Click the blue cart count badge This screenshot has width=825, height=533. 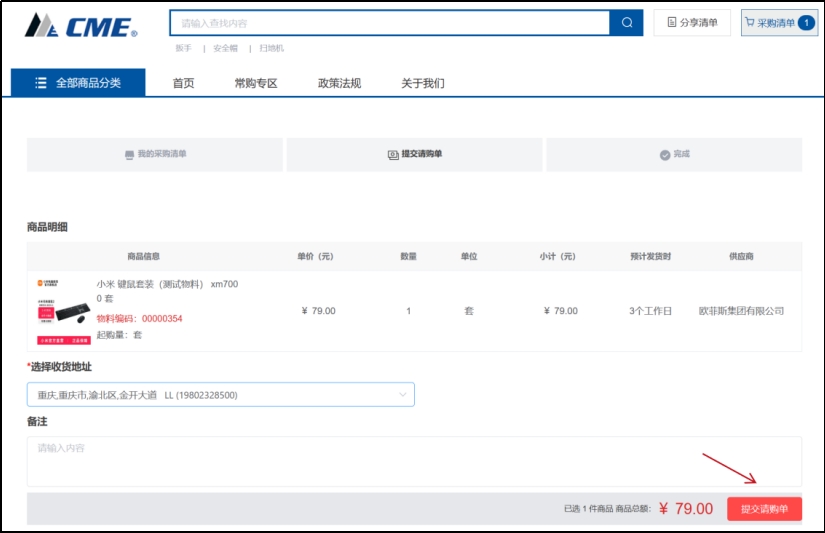[806, 23]
